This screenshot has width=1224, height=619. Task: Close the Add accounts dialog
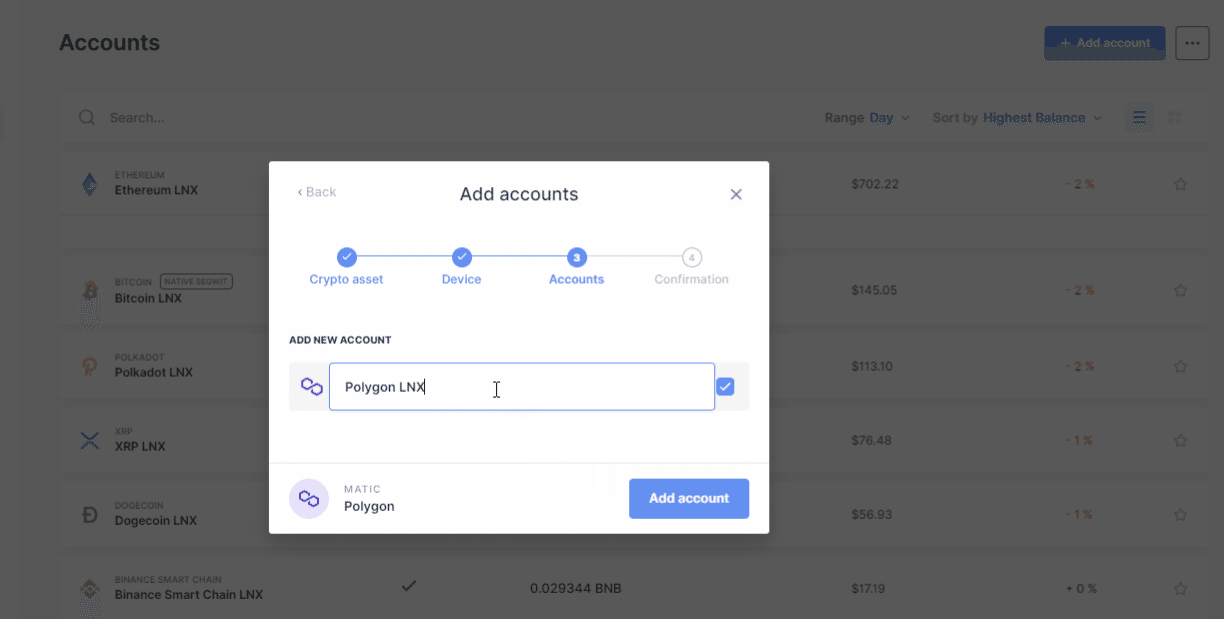[736, 194]
